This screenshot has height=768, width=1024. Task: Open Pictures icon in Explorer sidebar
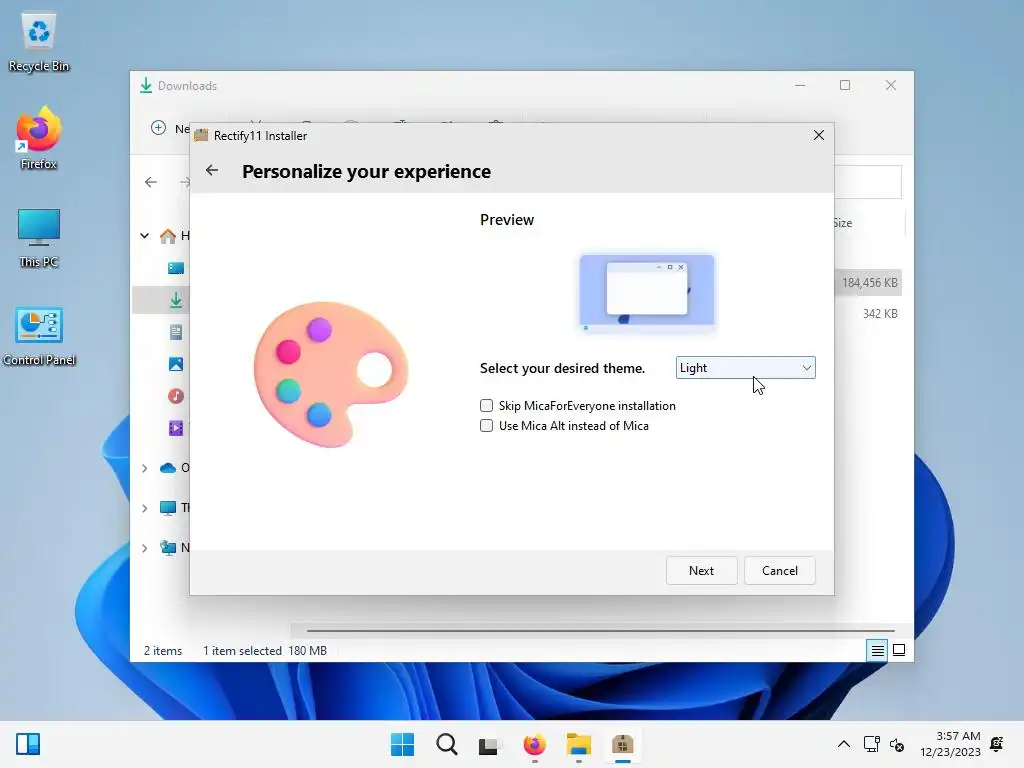176,364
